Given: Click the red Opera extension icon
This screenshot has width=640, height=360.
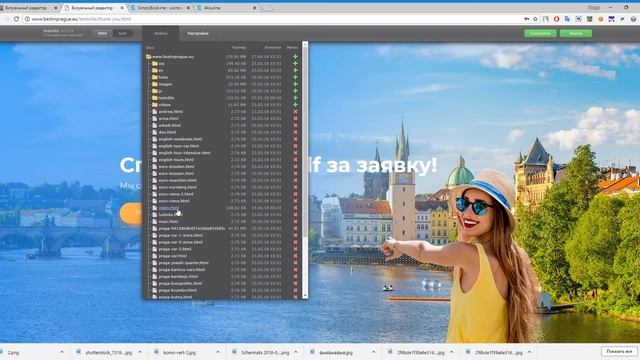Looking at the screenshot, I should pyautogui.click(x=556, y=19).
